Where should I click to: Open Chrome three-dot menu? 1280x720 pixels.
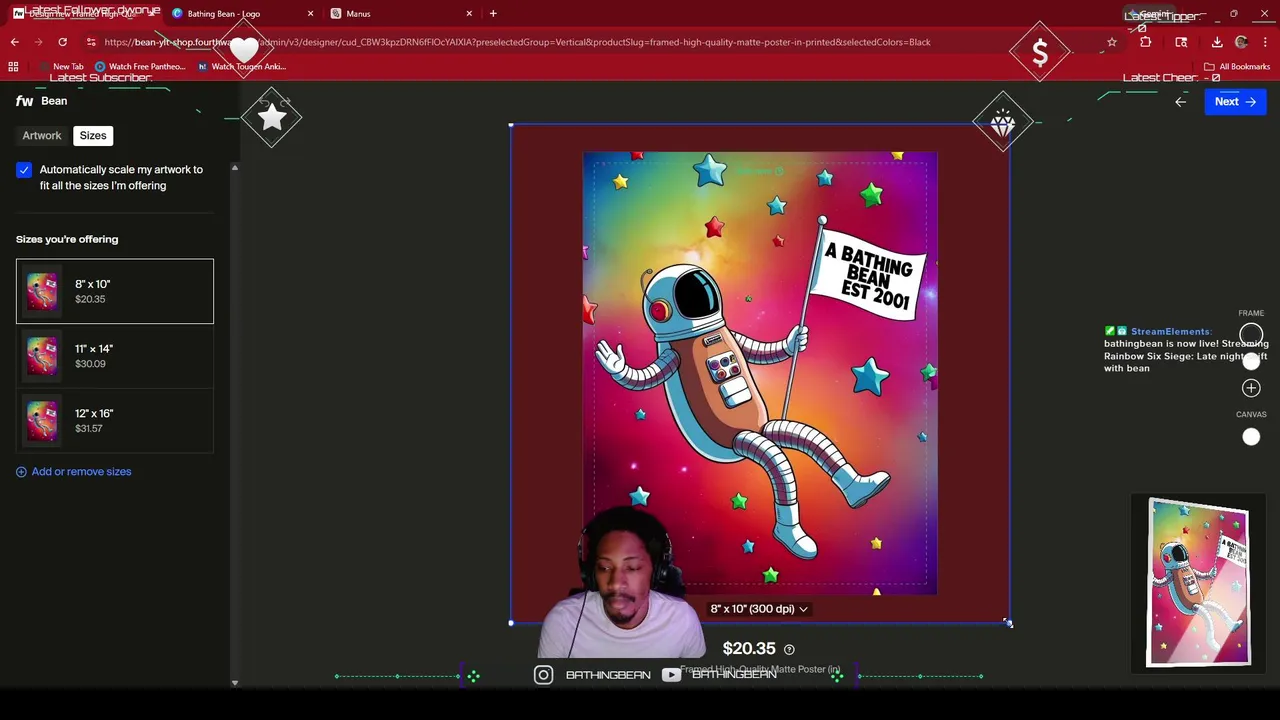coord(1265,42)
